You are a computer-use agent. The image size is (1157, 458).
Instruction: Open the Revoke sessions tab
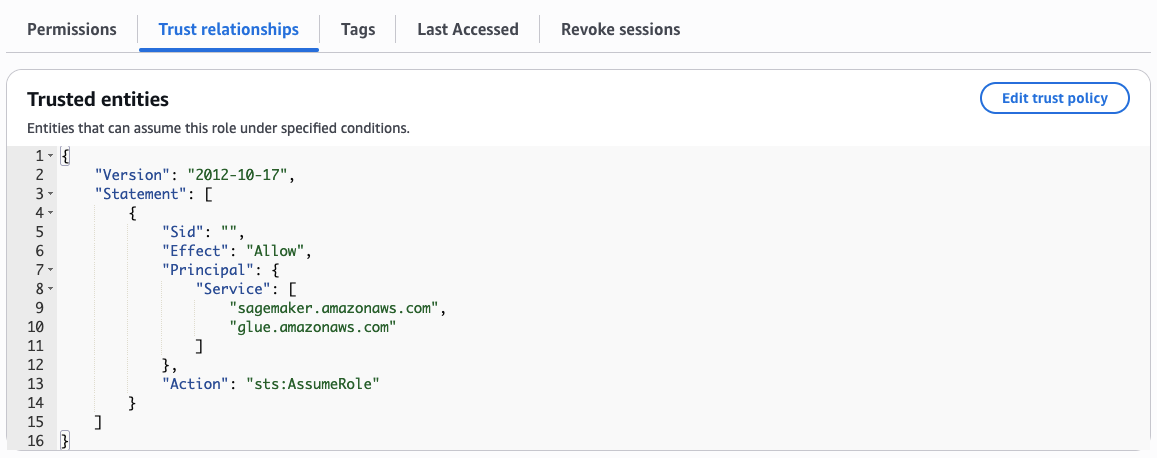(x=620, y=29)
